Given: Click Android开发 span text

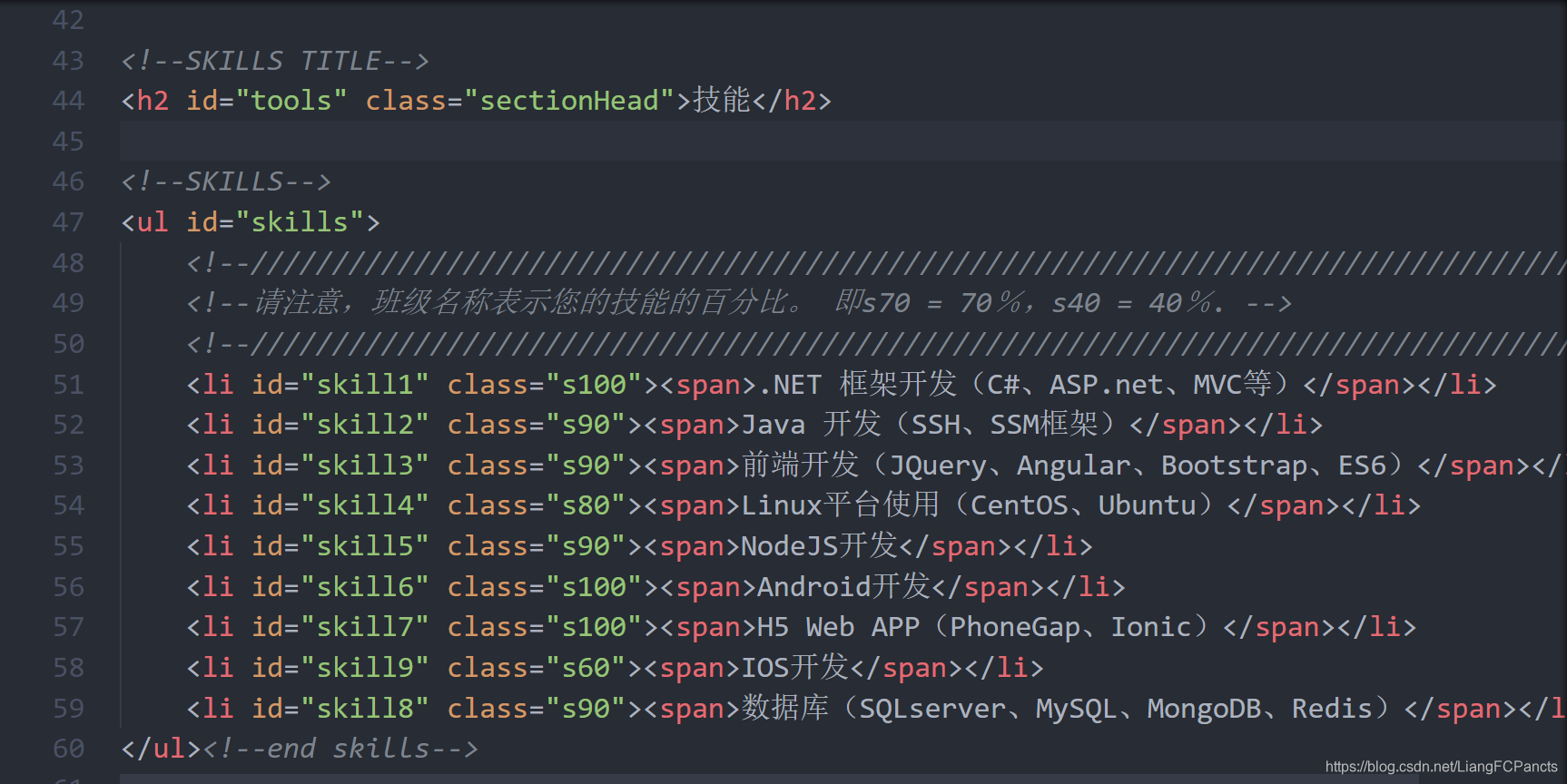Looking at the screenshot, I should tap(844, 586).
